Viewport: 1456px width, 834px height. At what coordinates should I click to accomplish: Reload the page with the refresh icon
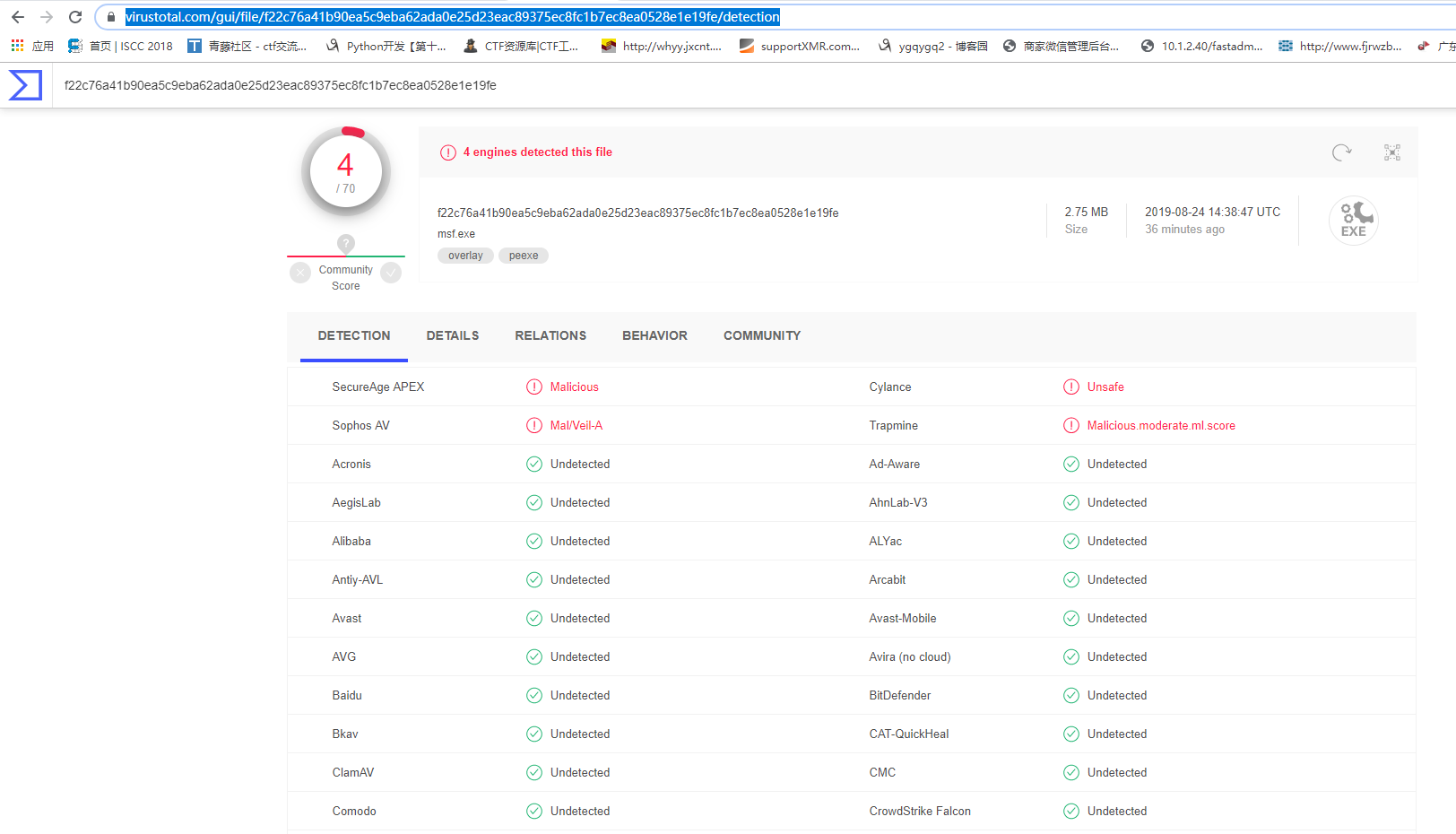click(75, 17)
